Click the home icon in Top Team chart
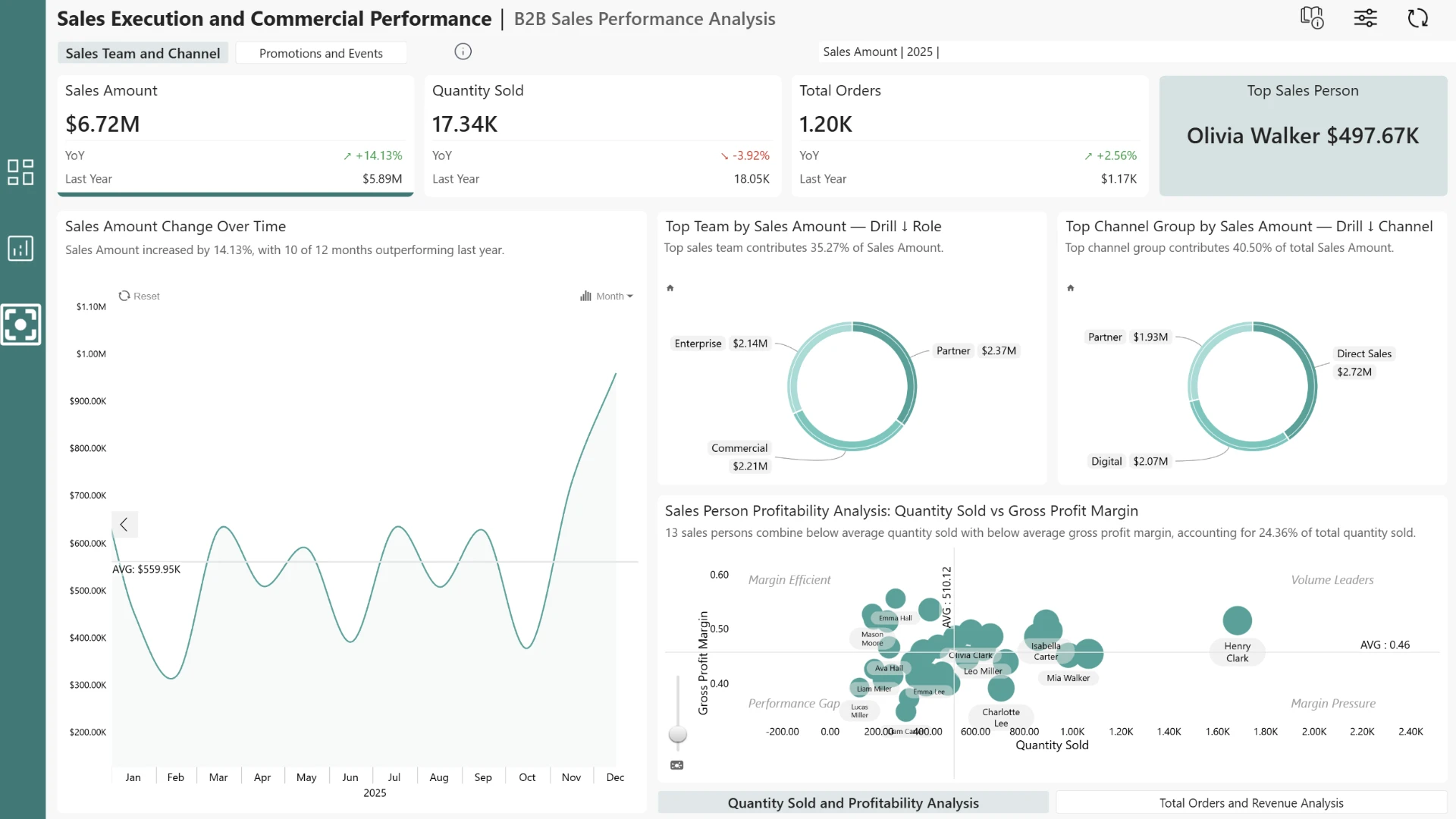Screen dimensions: 1456x819 click(x=670, y=288)
